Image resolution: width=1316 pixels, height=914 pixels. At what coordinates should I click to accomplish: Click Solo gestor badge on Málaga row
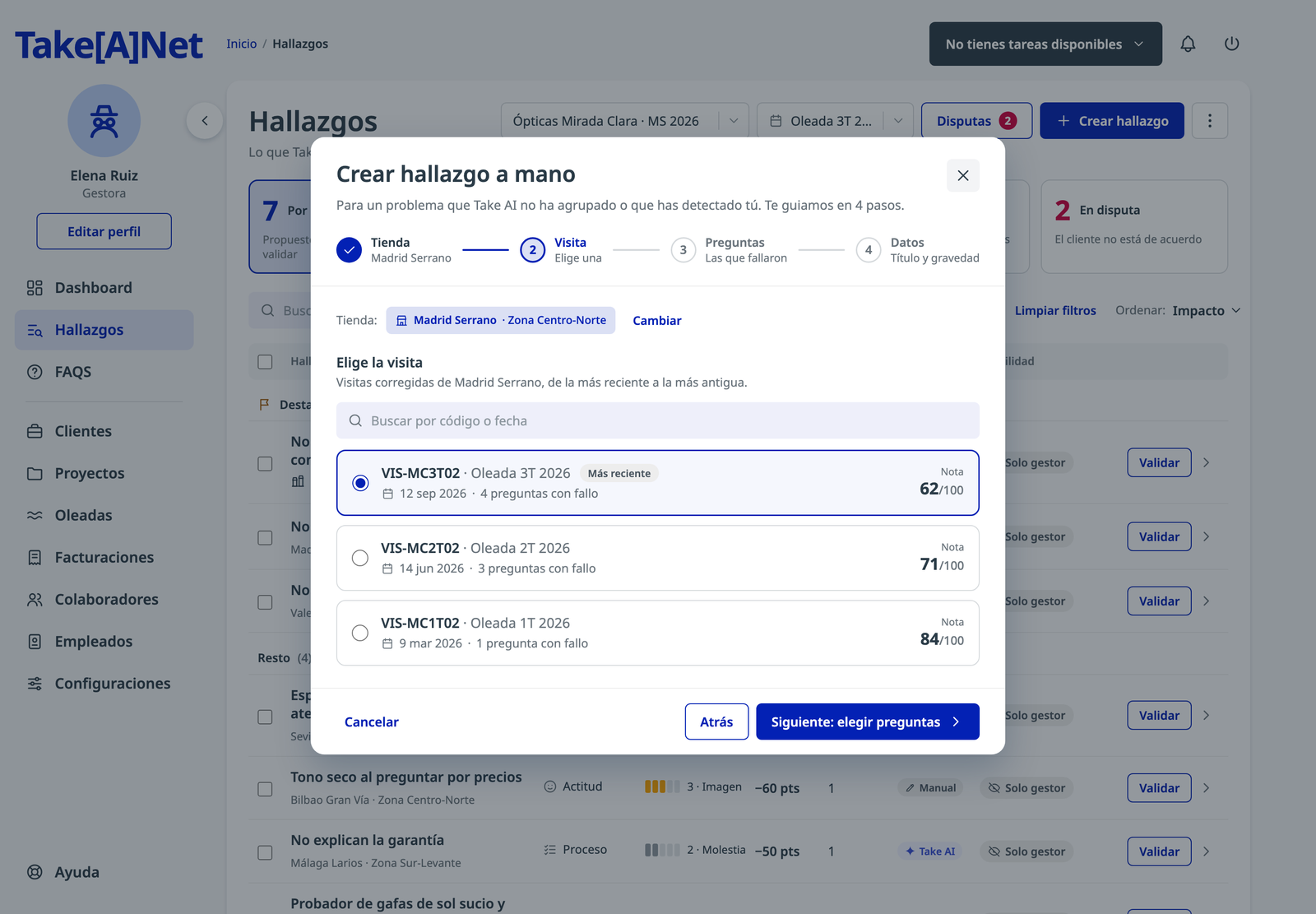coord(1026,851)
